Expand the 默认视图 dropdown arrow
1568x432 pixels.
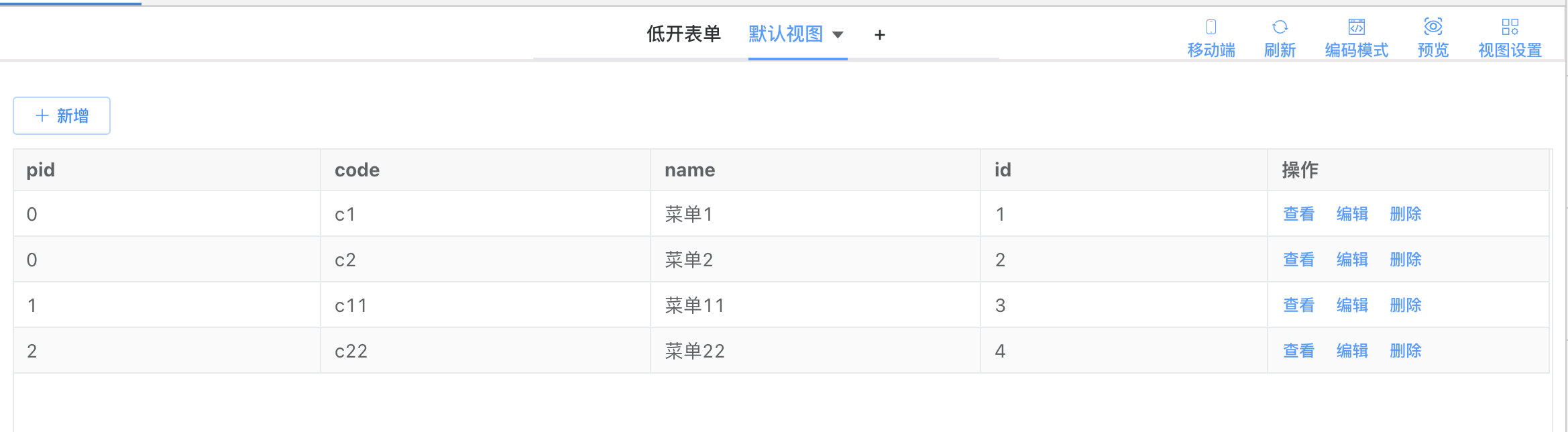click(x=838, y=35)
